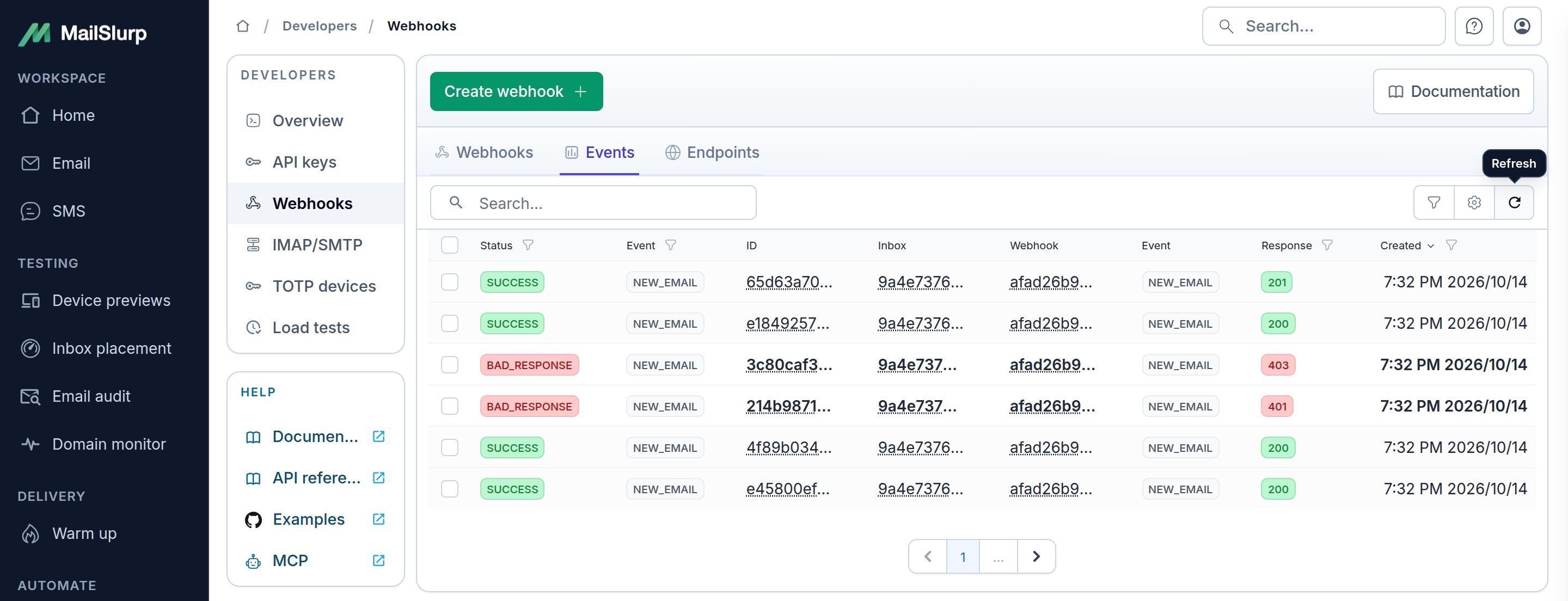The height and width of the screenshot is (601, 1568).
Task: Click the Create webhook button
Action: 516,91
